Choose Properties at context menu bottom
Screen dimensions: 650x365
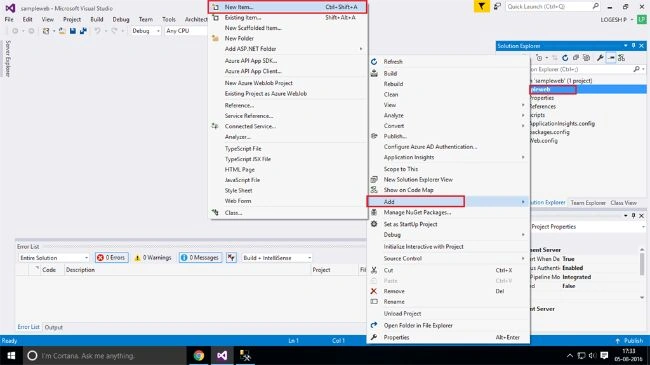point(448,337)
